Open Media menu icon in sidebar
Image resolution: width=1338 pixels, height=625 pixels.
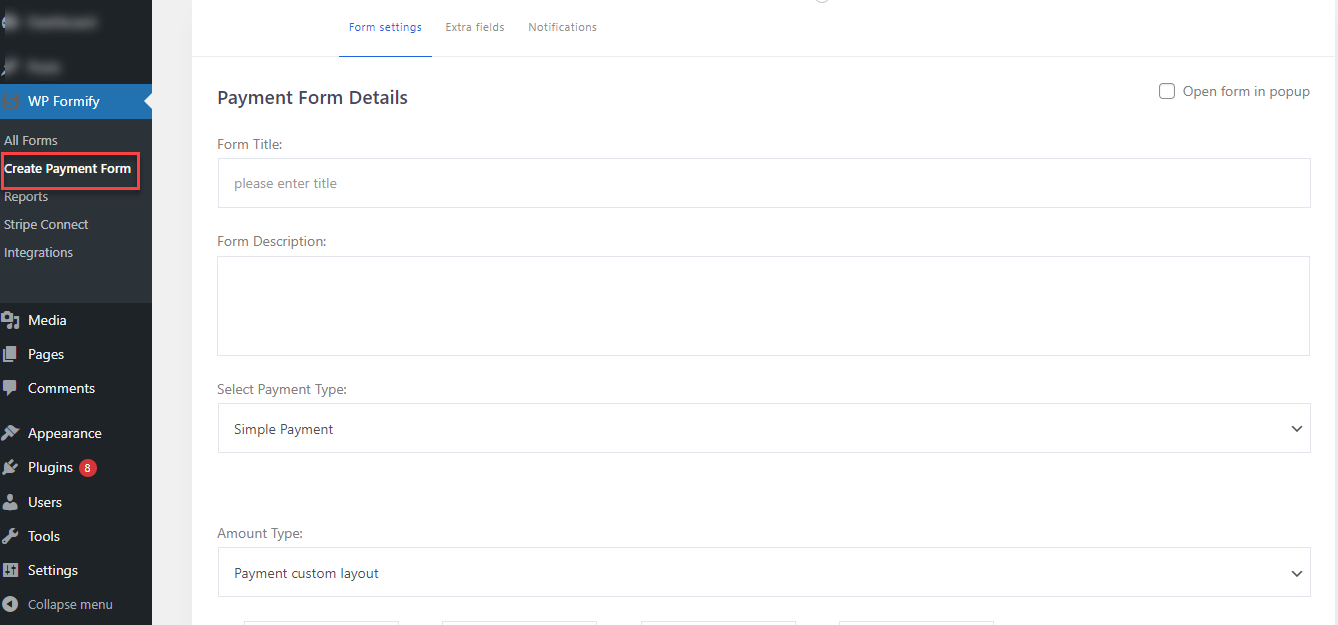click(10, 320)
